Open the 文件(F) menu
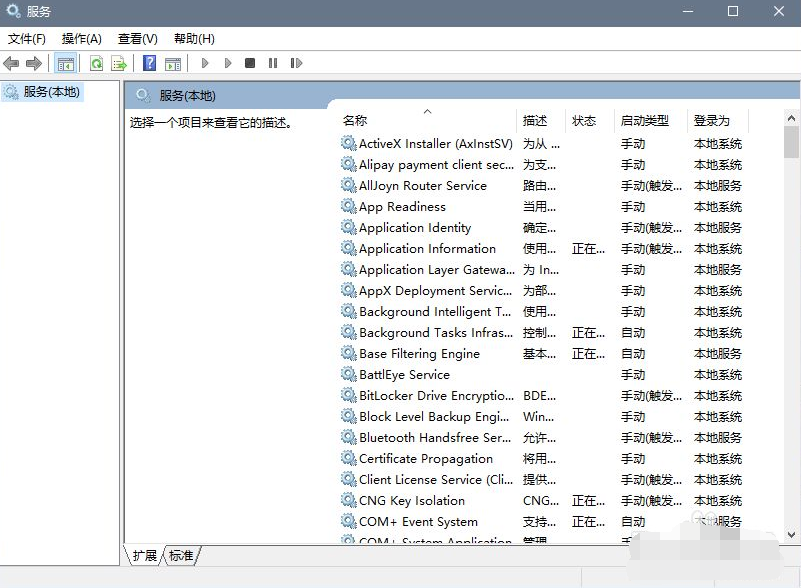 (x=27, y=39)
